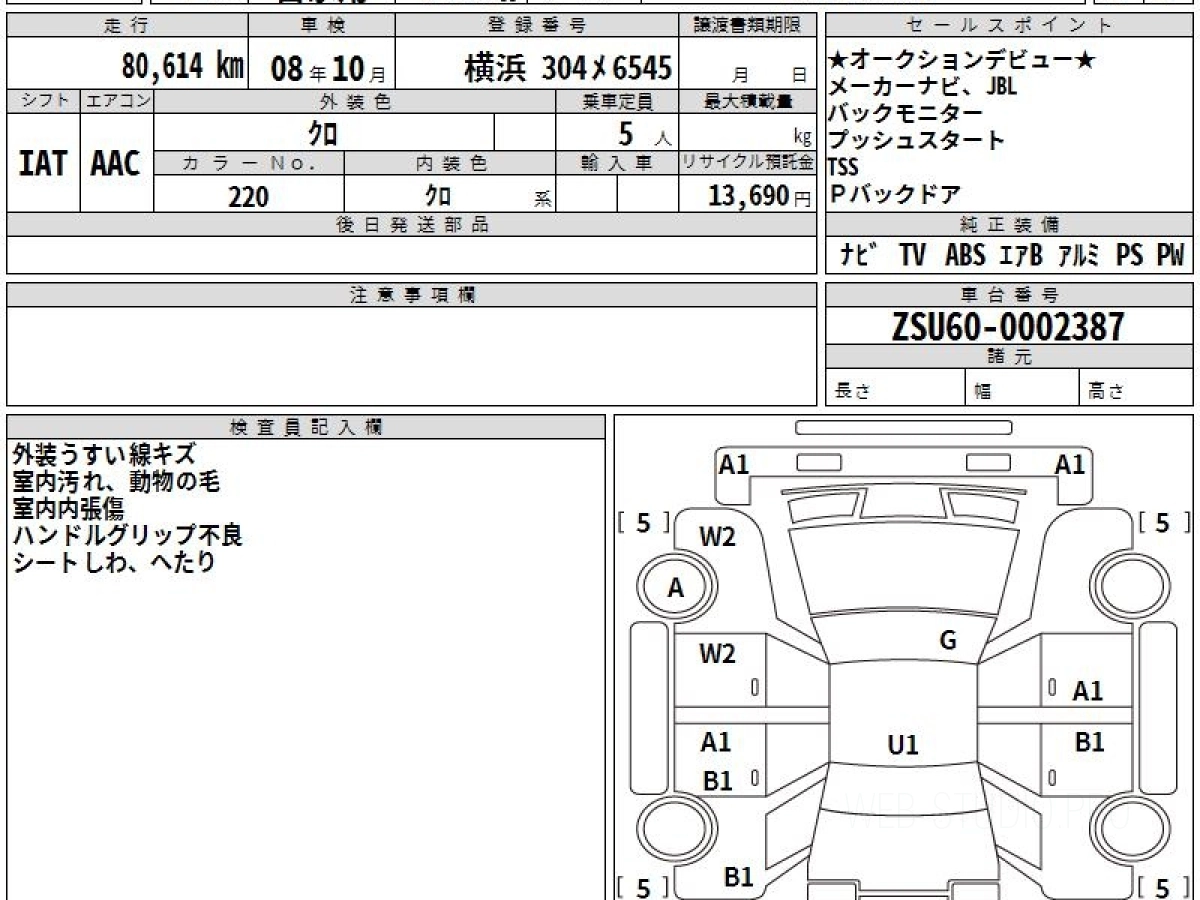Select the クロ value under 外装色

tap(322, 133)
